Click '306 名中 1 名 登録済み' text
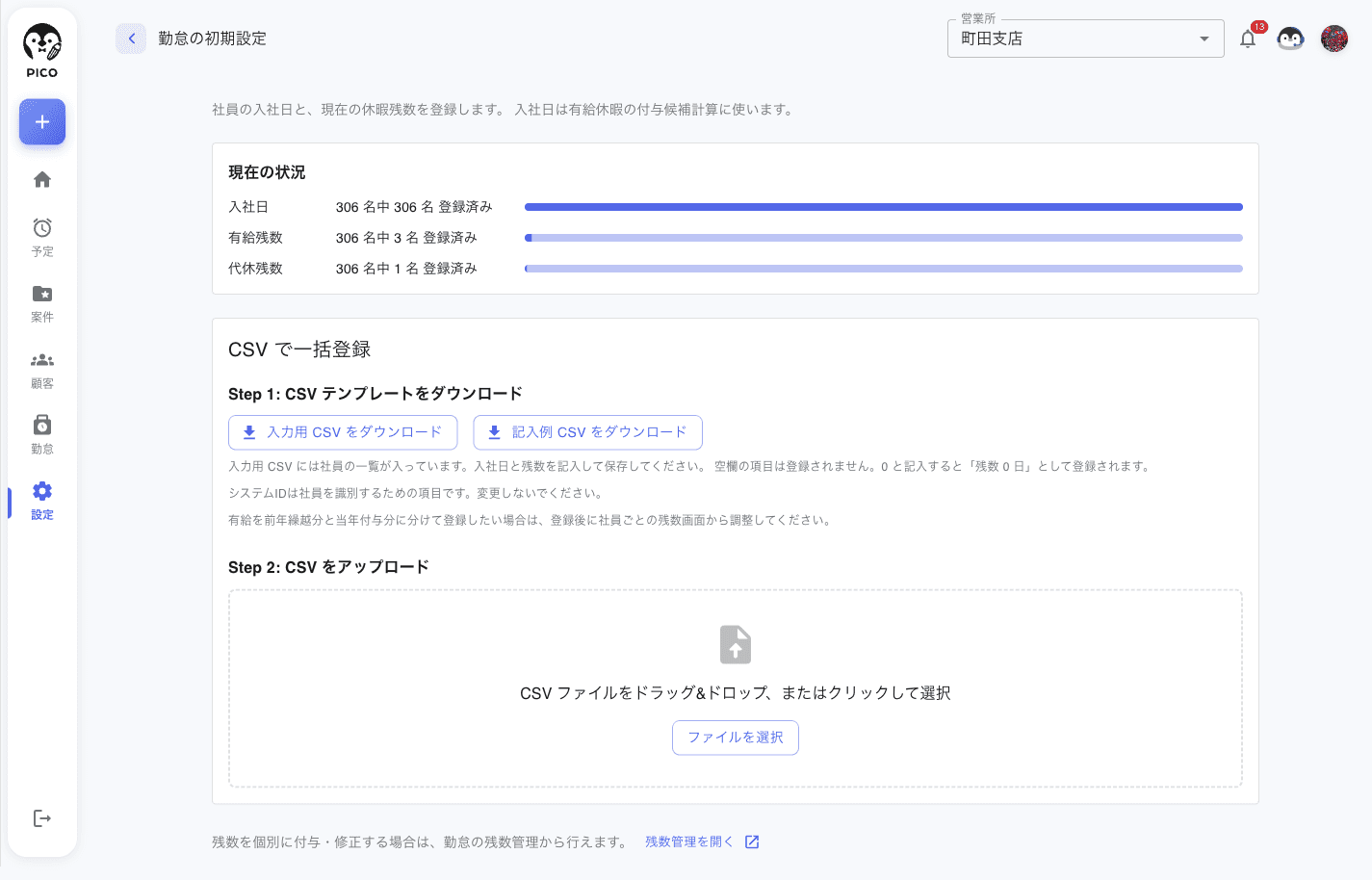The height and width of the screenshot is (880, 1372). click(406, 269)
